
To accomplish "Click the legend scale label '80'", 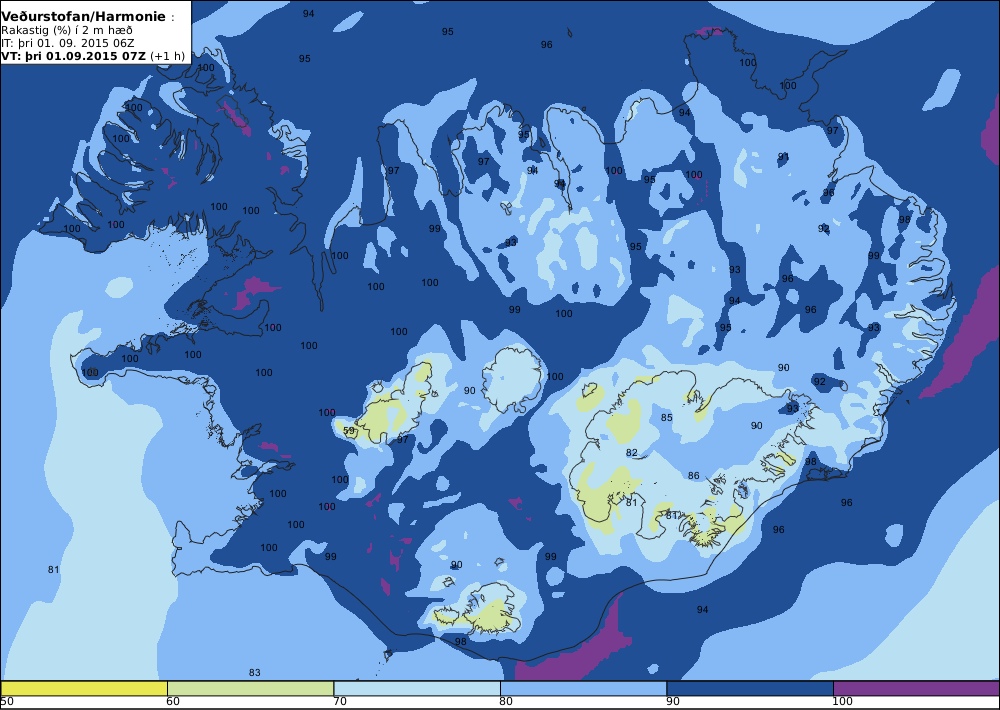I will point(506,702).
